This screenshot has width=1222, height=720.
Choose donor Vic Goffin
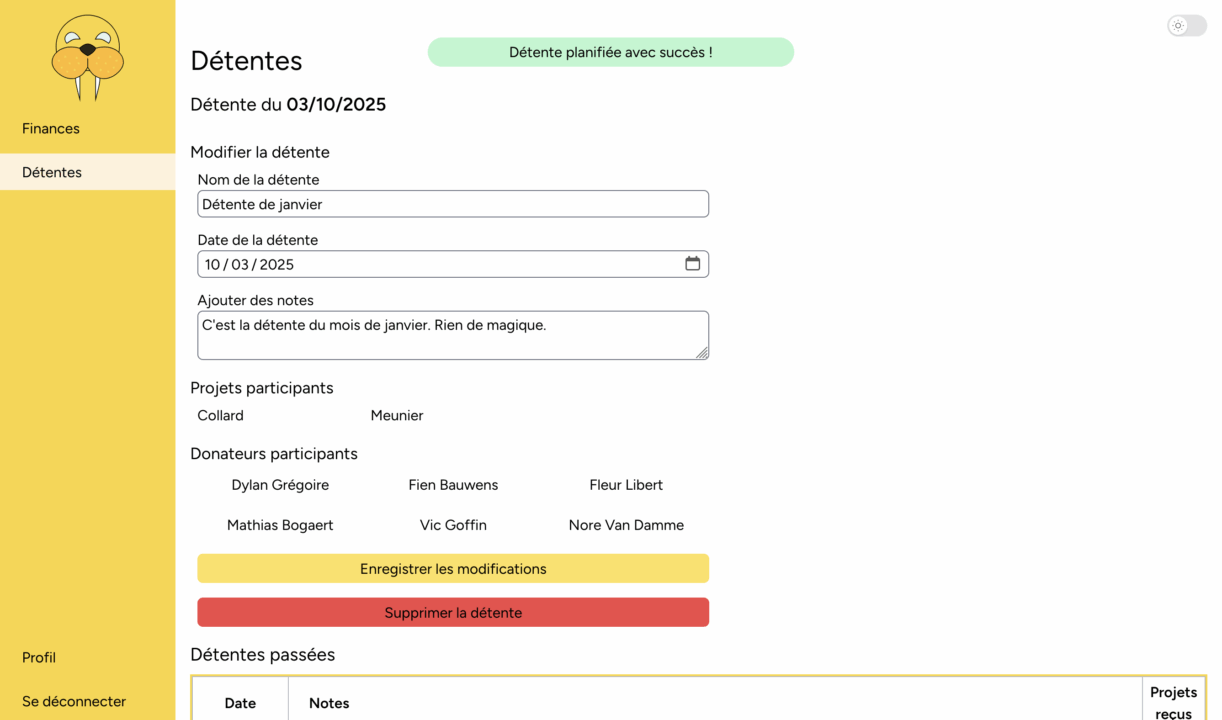[x=453, y=525]
